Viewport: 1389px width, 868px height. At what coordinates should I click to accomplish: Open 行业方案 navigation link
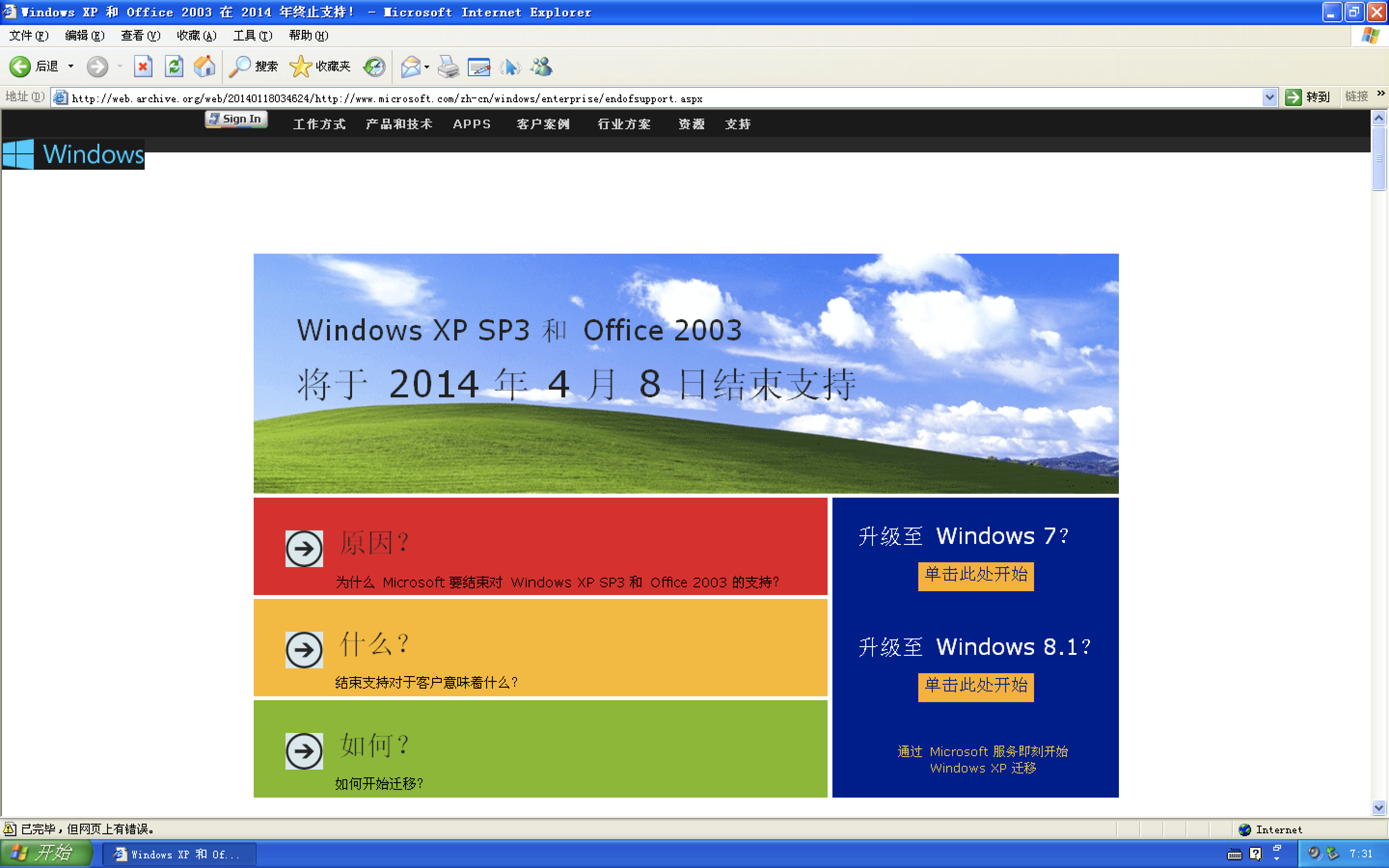(x=624, y=124)
